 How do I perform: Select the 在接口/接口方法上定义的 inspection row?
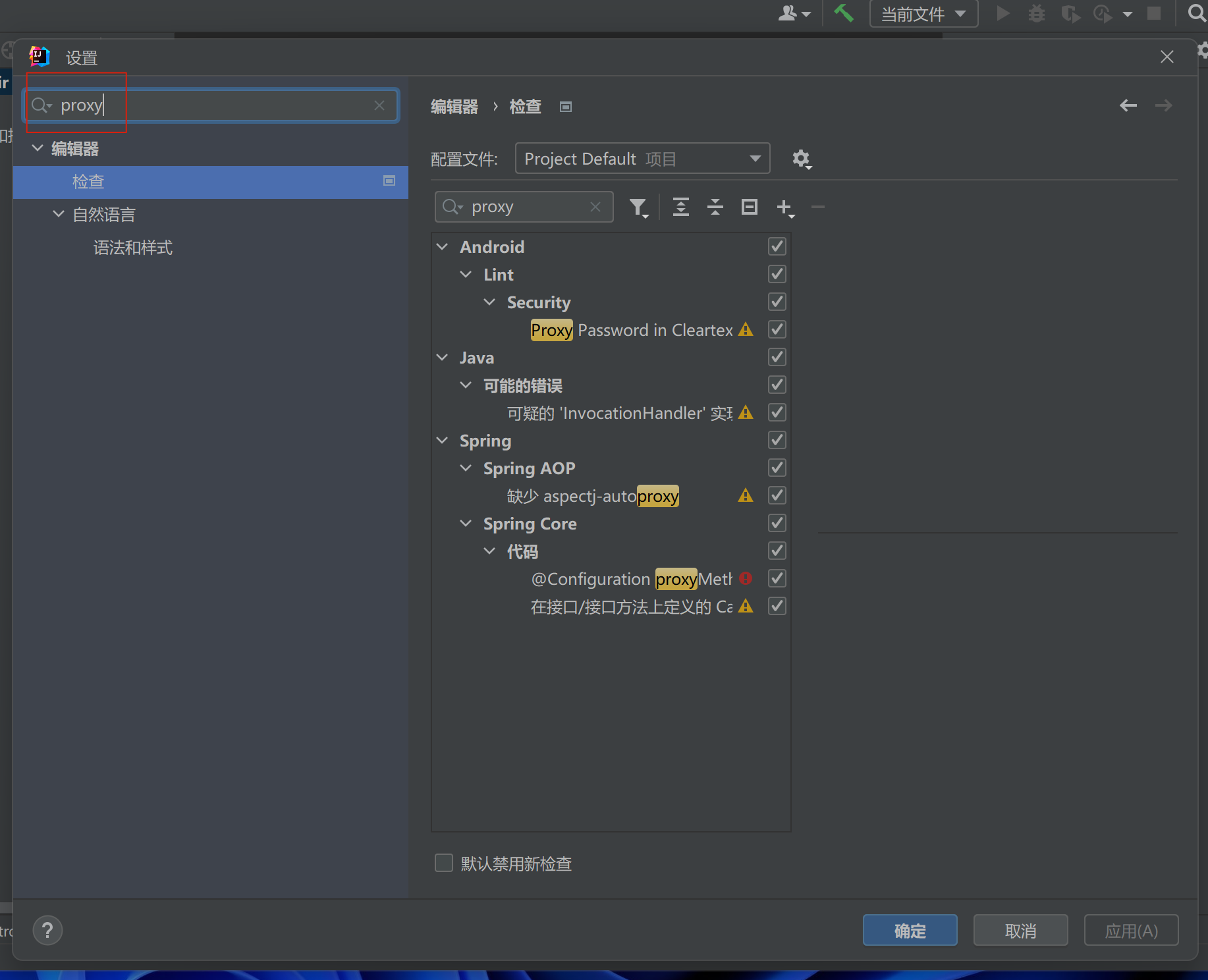[632, 607]
